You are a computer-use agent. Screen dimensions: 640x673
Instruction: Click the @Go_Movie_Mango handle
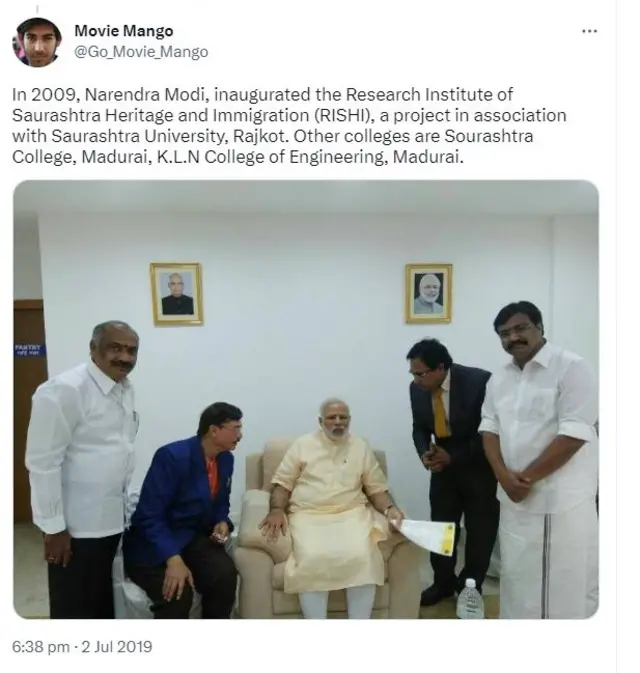[x=141, y=52]
